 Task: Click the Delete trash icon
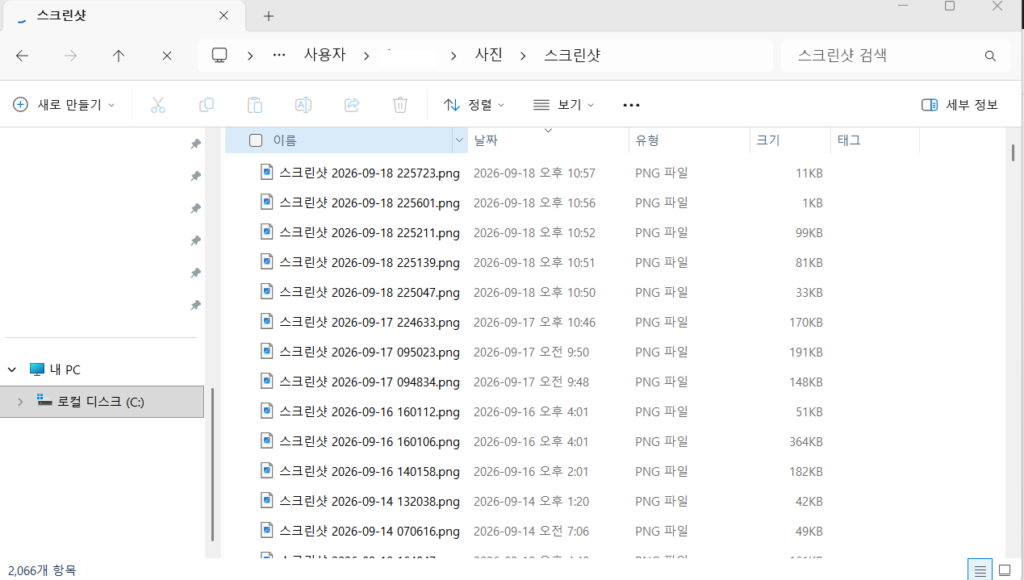tap(400, 105)
